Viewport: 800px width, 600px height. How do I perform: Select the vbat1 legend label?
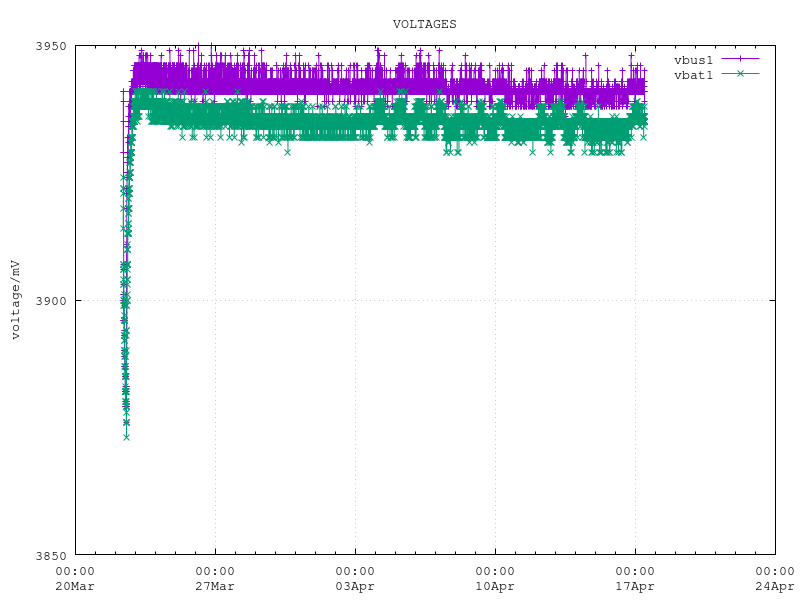pos(693,75)
